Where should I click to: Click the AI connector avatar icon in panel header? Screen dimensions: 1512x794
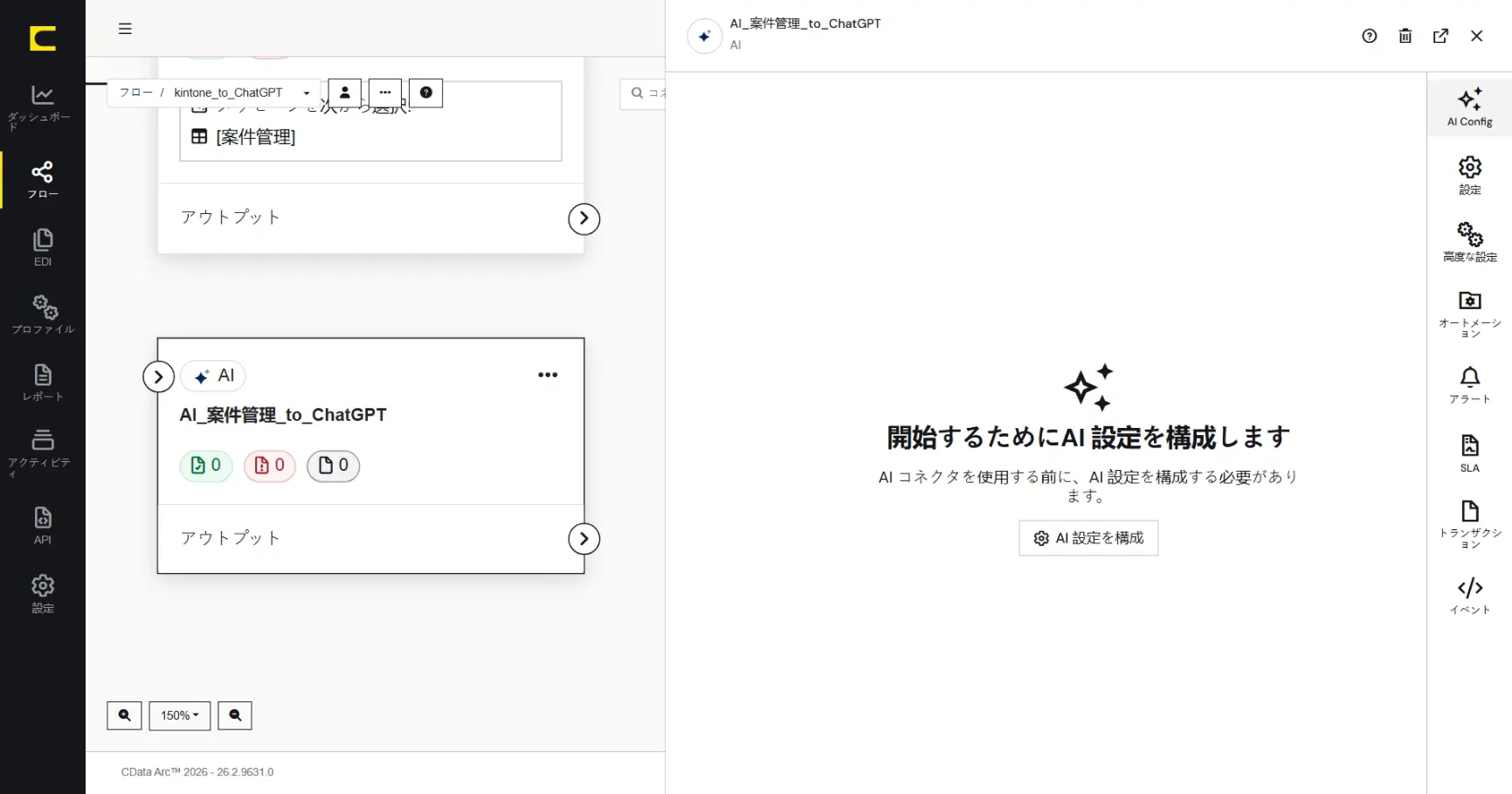pos(704,37)
